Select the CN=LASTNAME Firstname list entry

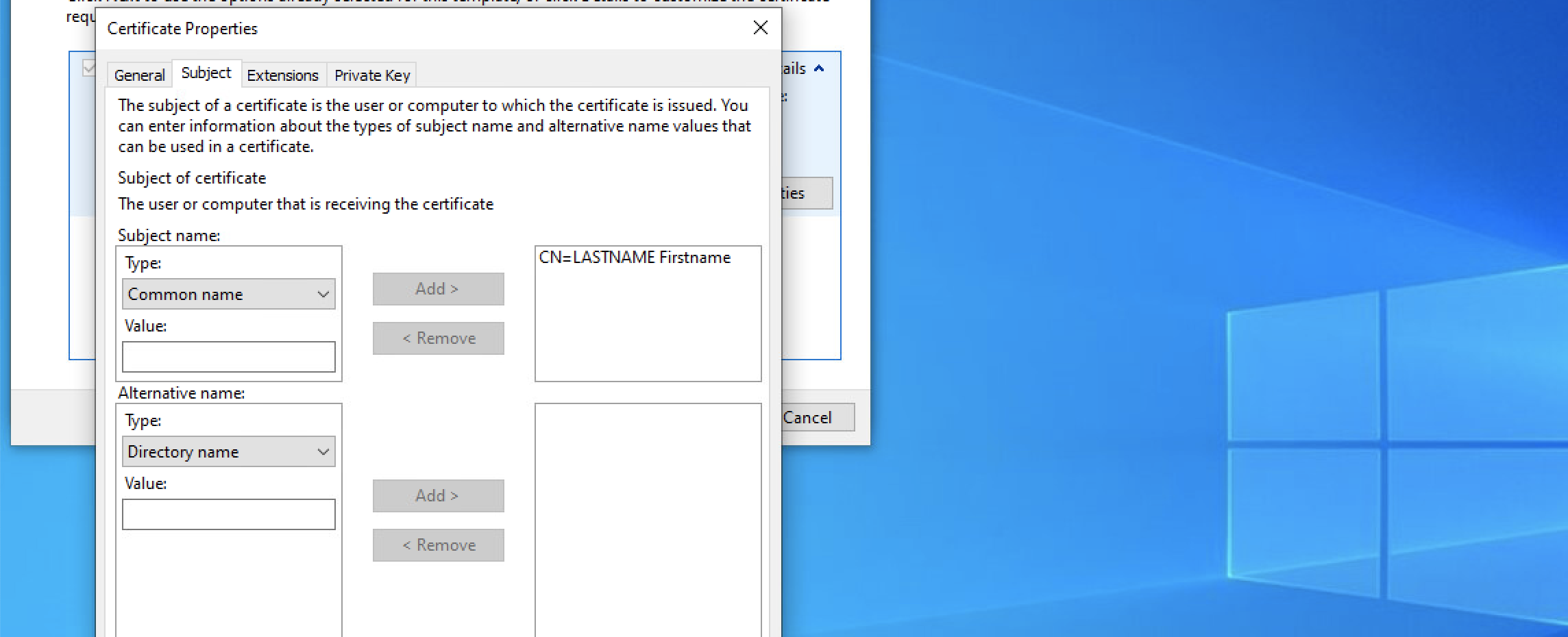[634, 258]
